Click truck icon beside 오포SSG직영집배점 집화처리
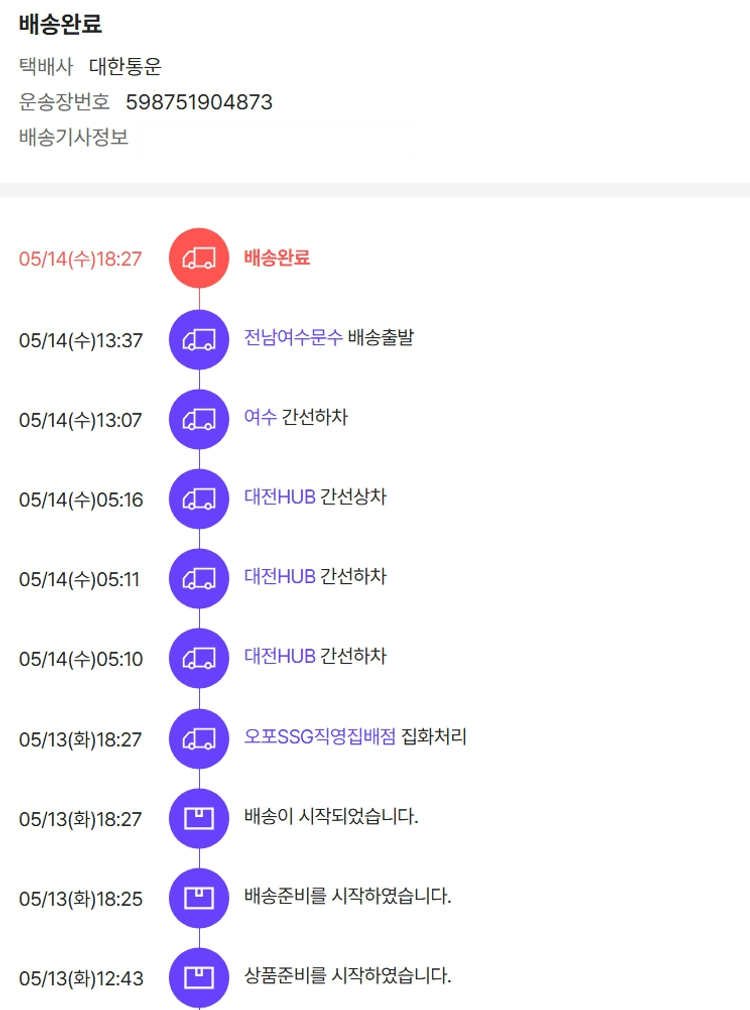 coord(199,739)
